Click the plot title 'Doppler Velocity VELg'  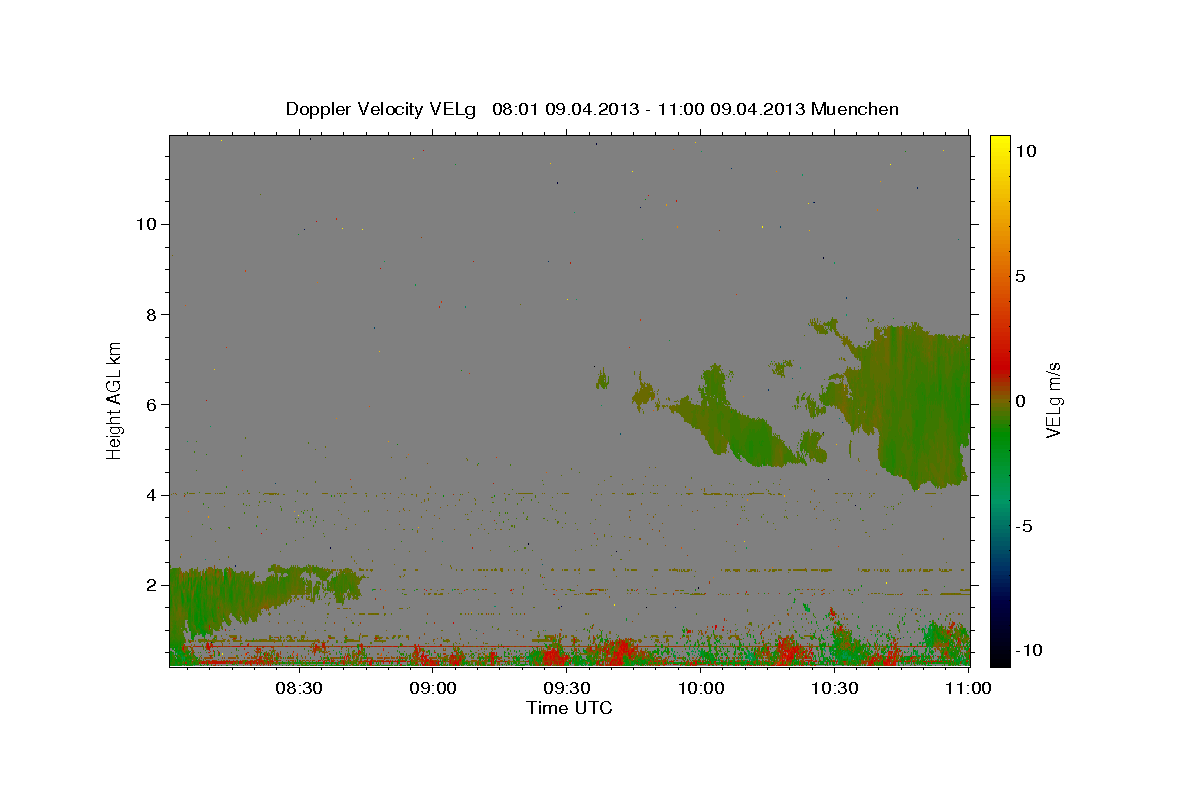[383, 109]
